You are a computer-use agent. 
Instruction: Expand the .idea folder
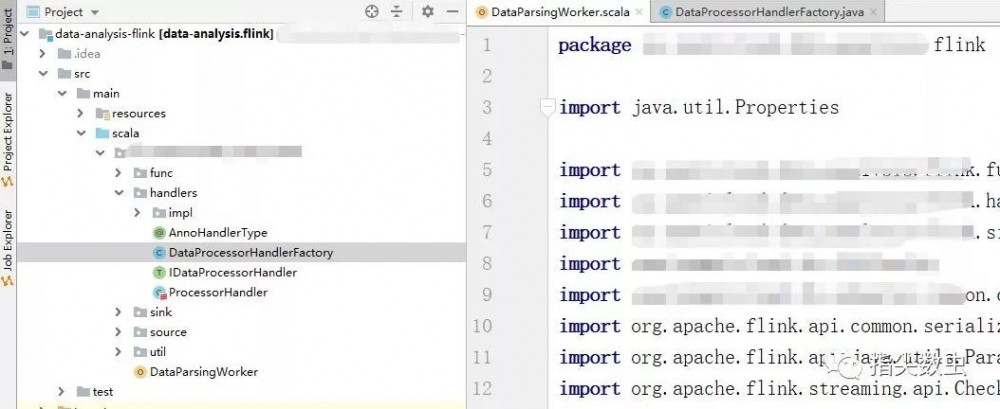tap(43, 54)
